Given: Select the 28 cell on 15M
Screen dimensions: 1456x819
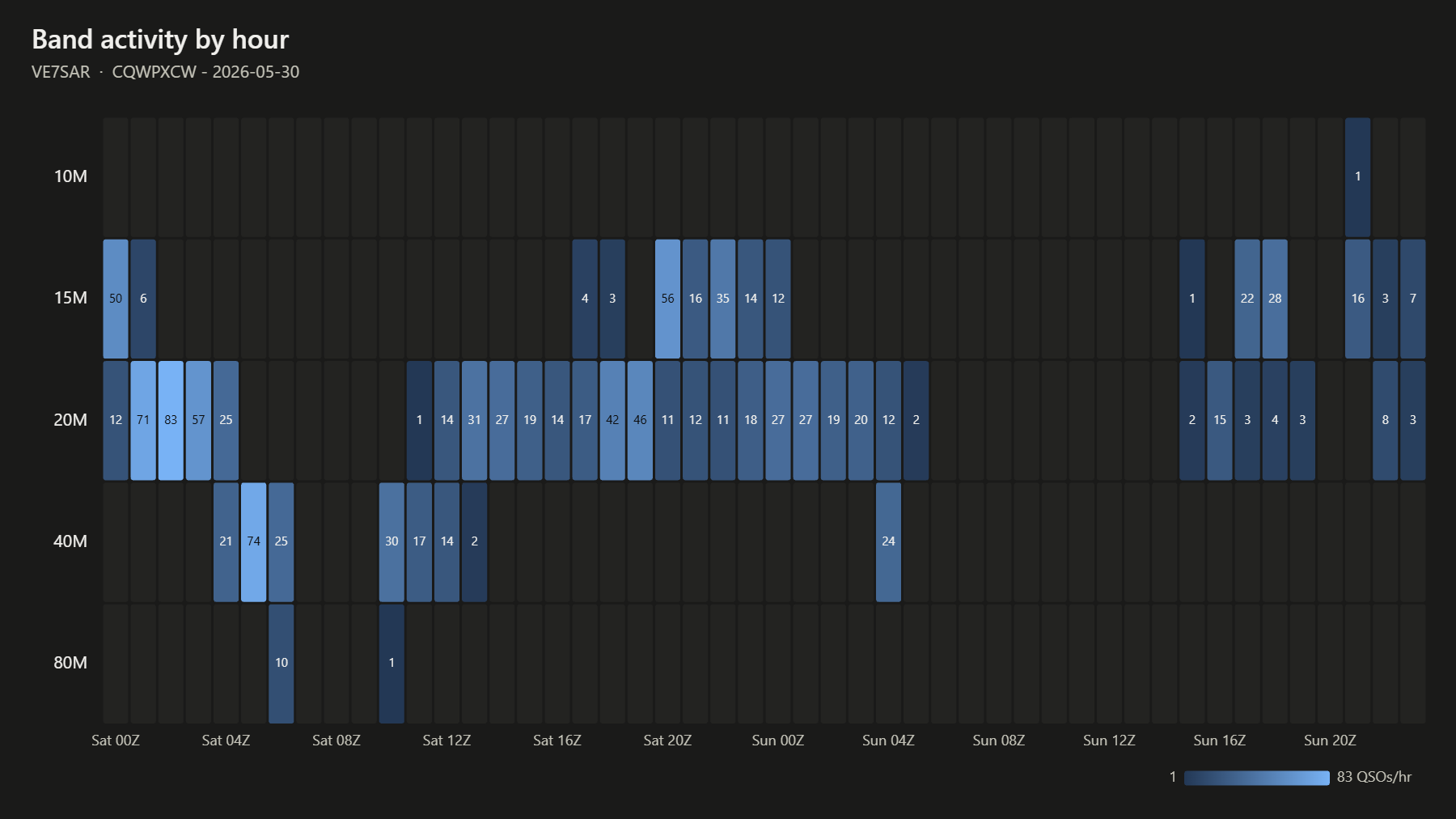Looking at the screenshot, I should [1275, 299].
